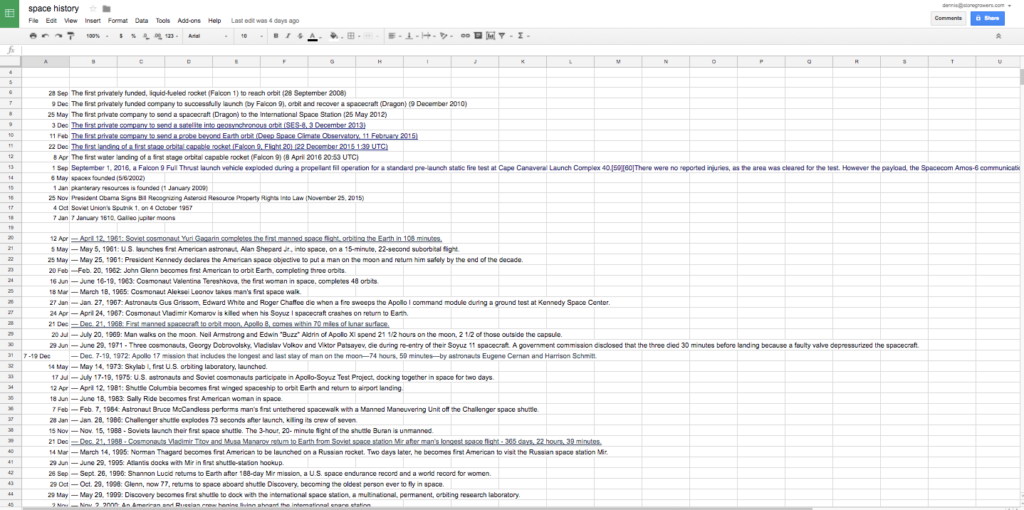
Task: Open the Arial font dropdown
Action: pos(208,36)
